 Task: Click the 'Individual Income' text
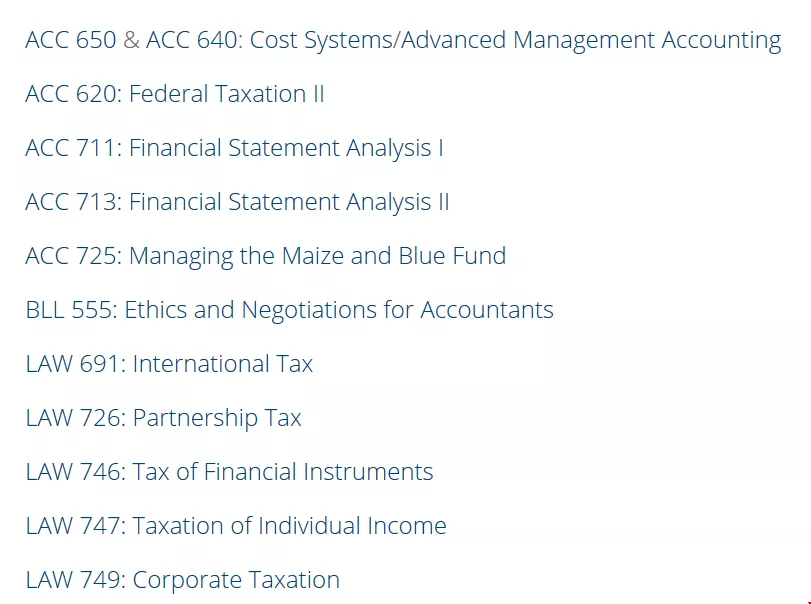coord(352,525)
